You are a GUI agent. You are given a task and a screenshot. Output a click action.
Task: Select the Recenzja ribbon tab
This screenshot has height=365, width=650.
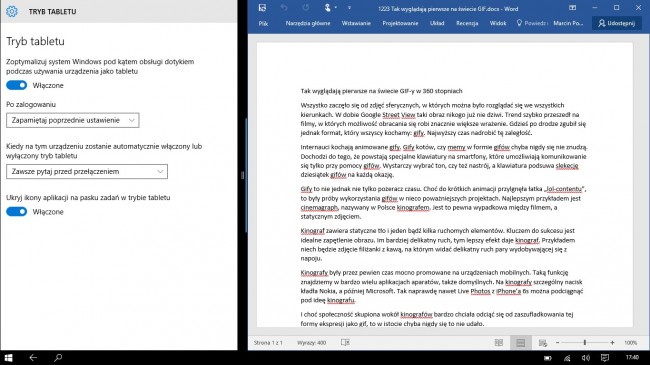[467, 24]
